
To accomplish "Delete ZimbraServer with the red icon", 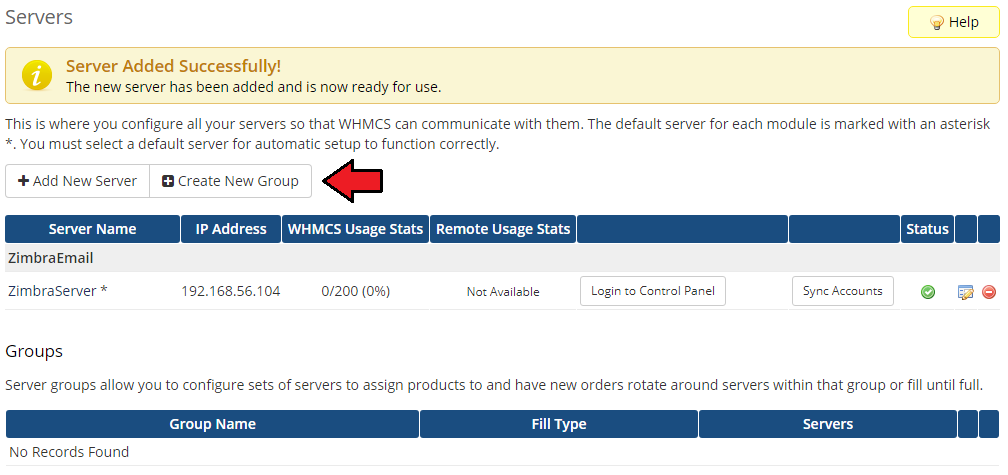I will coord(989,292).
